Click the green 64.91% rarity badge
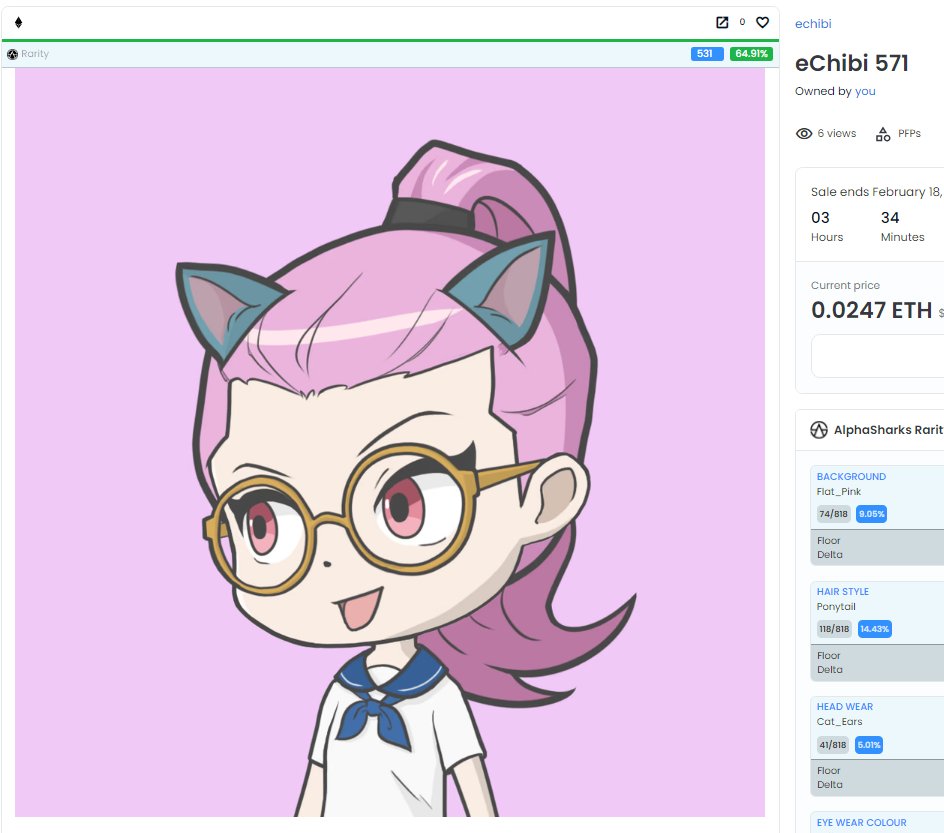This screenshot has height=833, width=944. click(x=751, y=54)
